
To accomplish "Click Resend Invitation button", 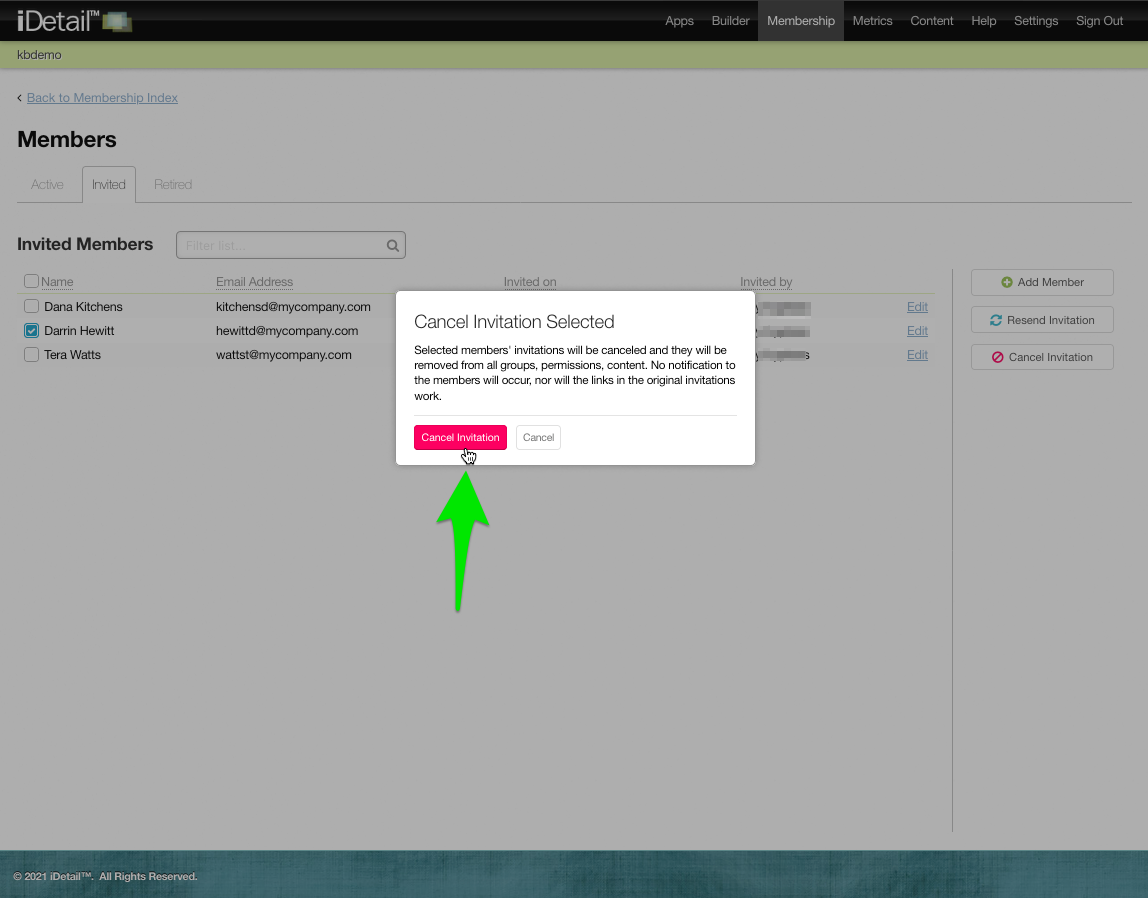I will [x=1042, y=320].
